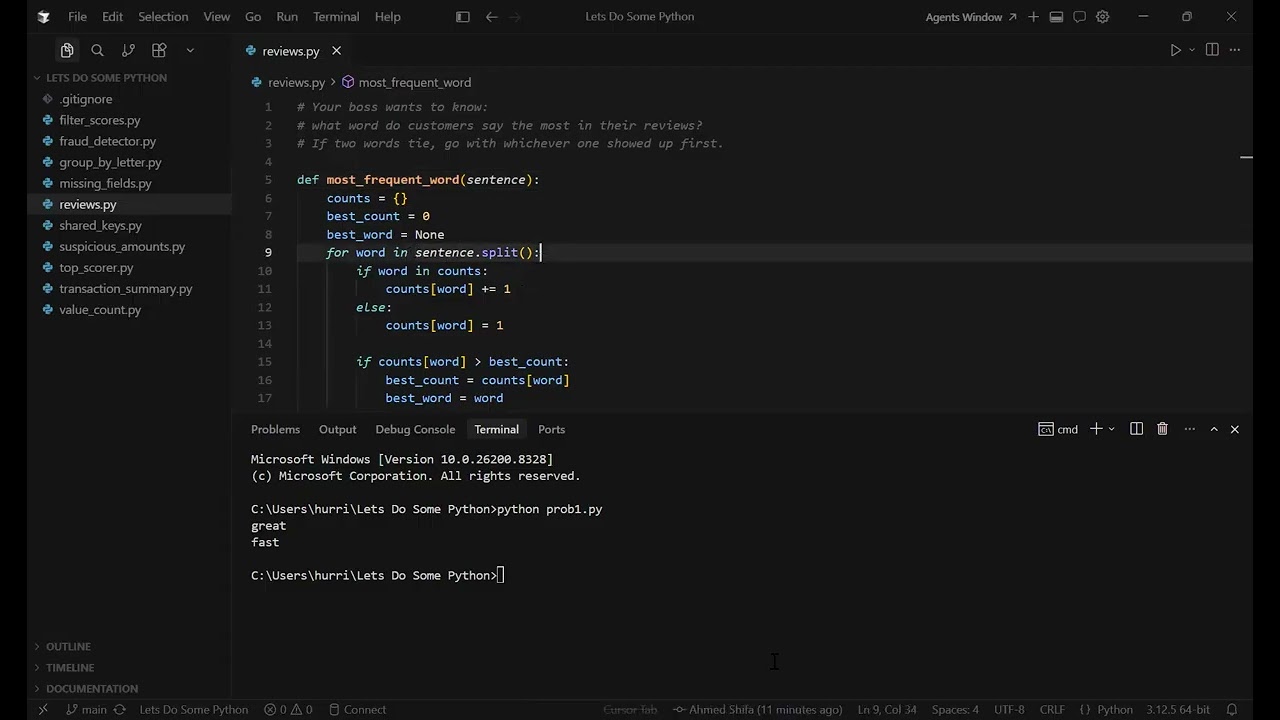This screenshot has width=1280, height=720.
Task: Open the Terminal menu
Action: click(x=336, y=17)
